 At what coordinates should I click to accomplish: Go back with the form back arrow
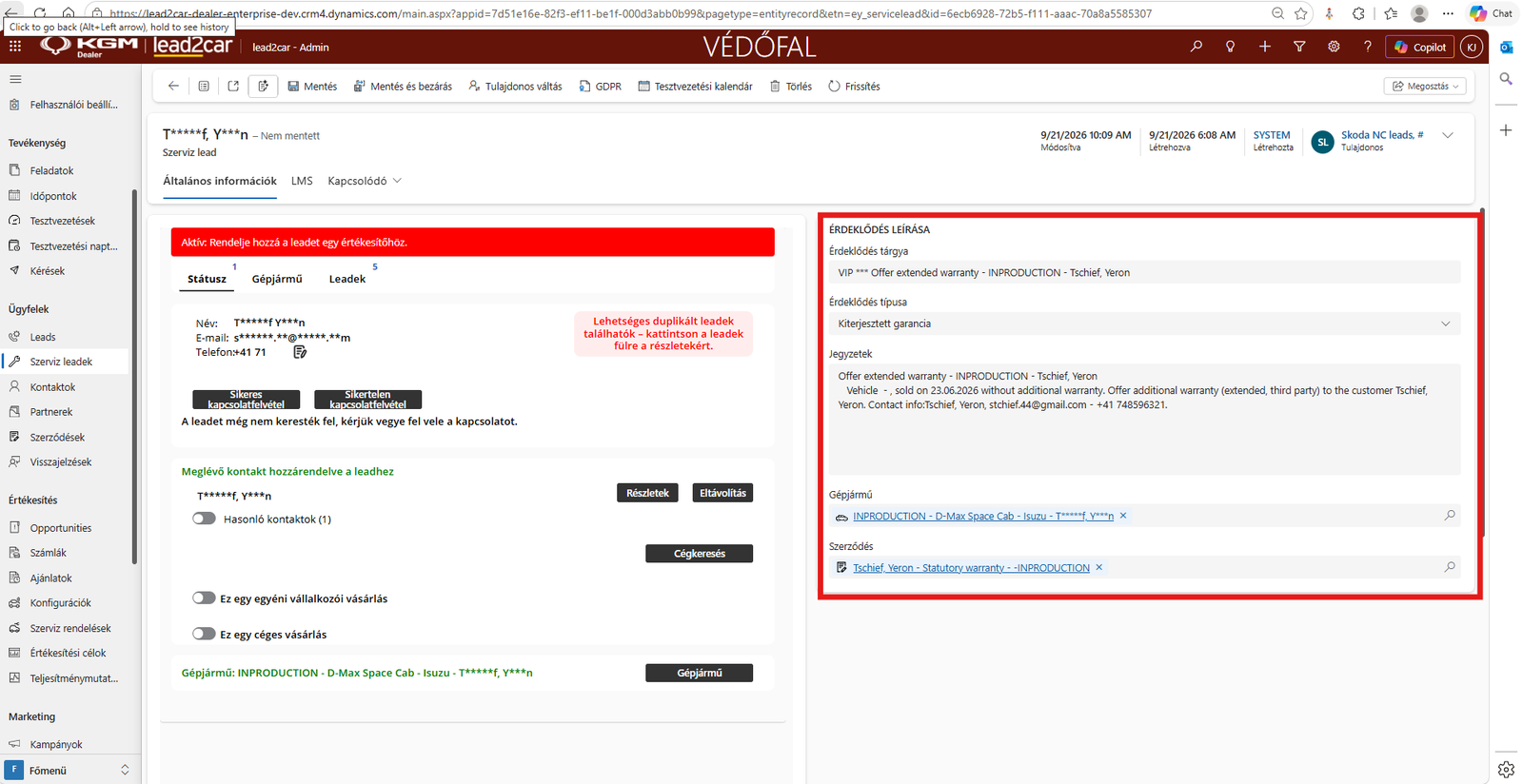tap(173, 86)
